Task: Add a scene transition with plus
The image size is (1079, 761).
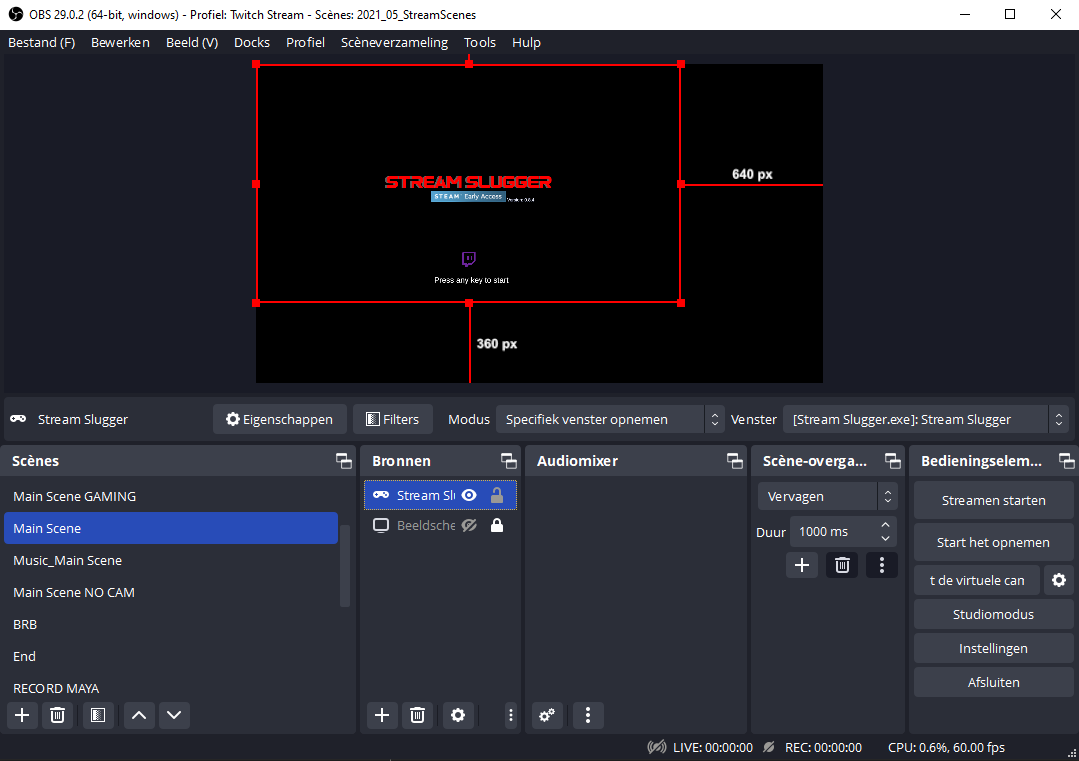Action: coord(802,565)
